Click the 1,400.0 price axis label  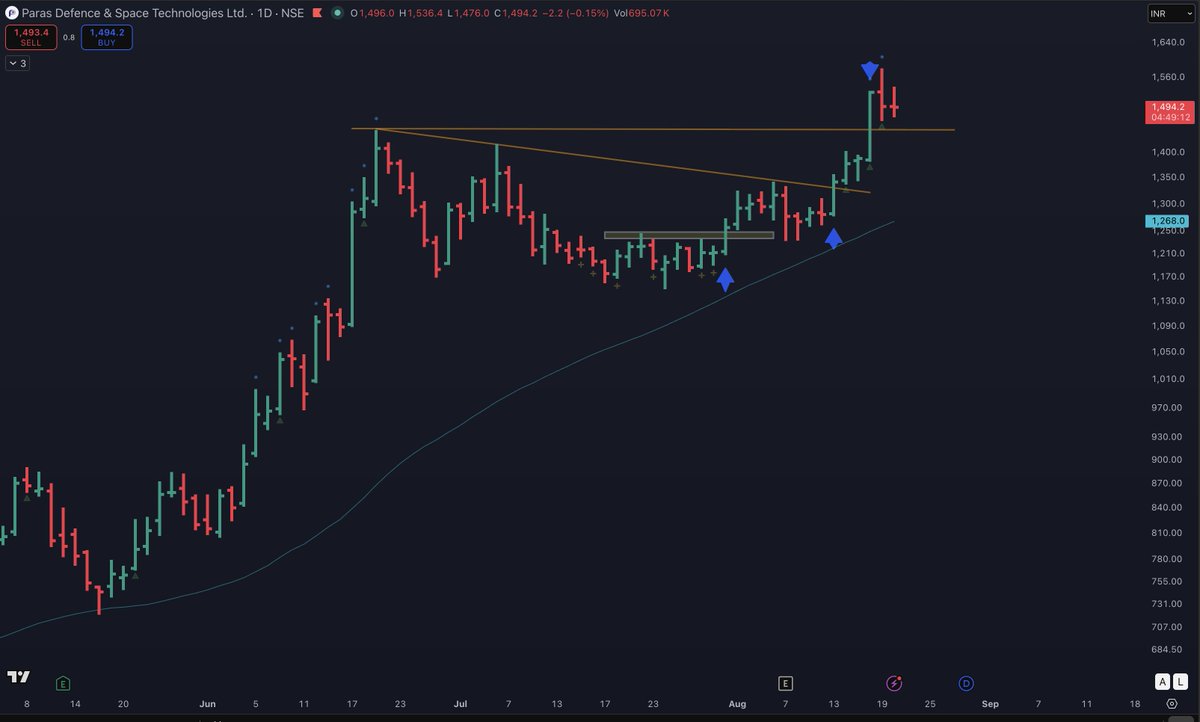coord(1166,153)
